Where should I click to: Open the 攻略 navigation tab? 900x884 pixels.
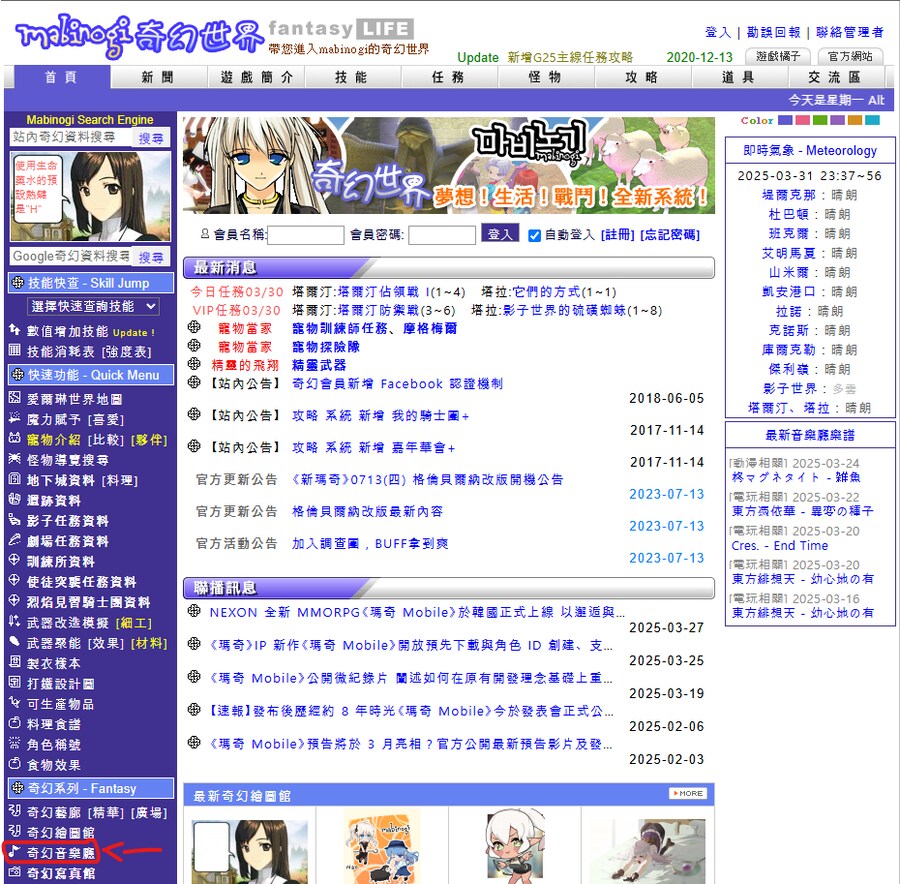click(642, 77)
